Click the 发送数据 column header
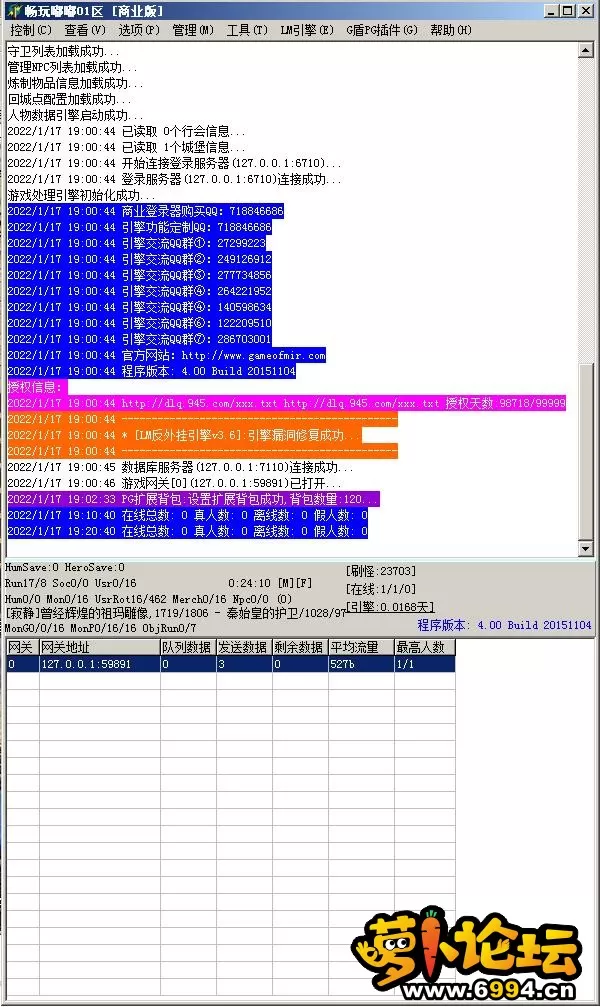This screenshot has width=600, height=1007. [244, 647]
